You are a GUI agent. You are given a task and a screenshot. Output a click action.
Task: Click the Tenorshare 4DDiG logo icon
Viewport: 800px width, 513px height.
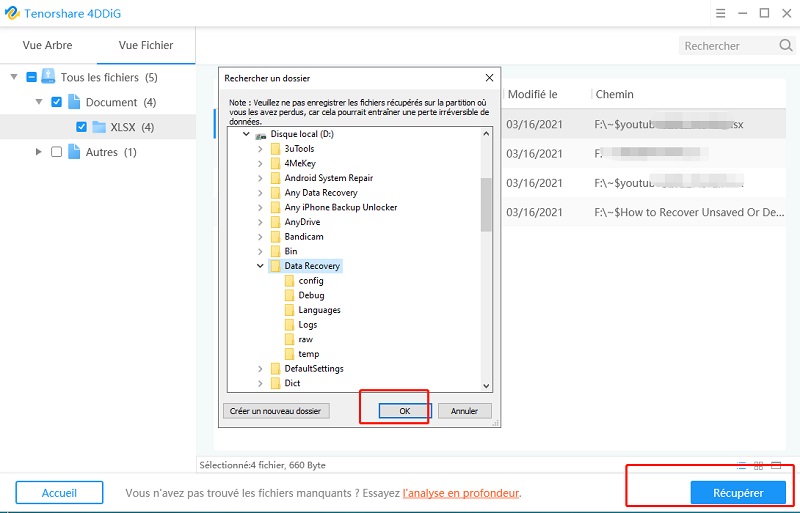12,13
